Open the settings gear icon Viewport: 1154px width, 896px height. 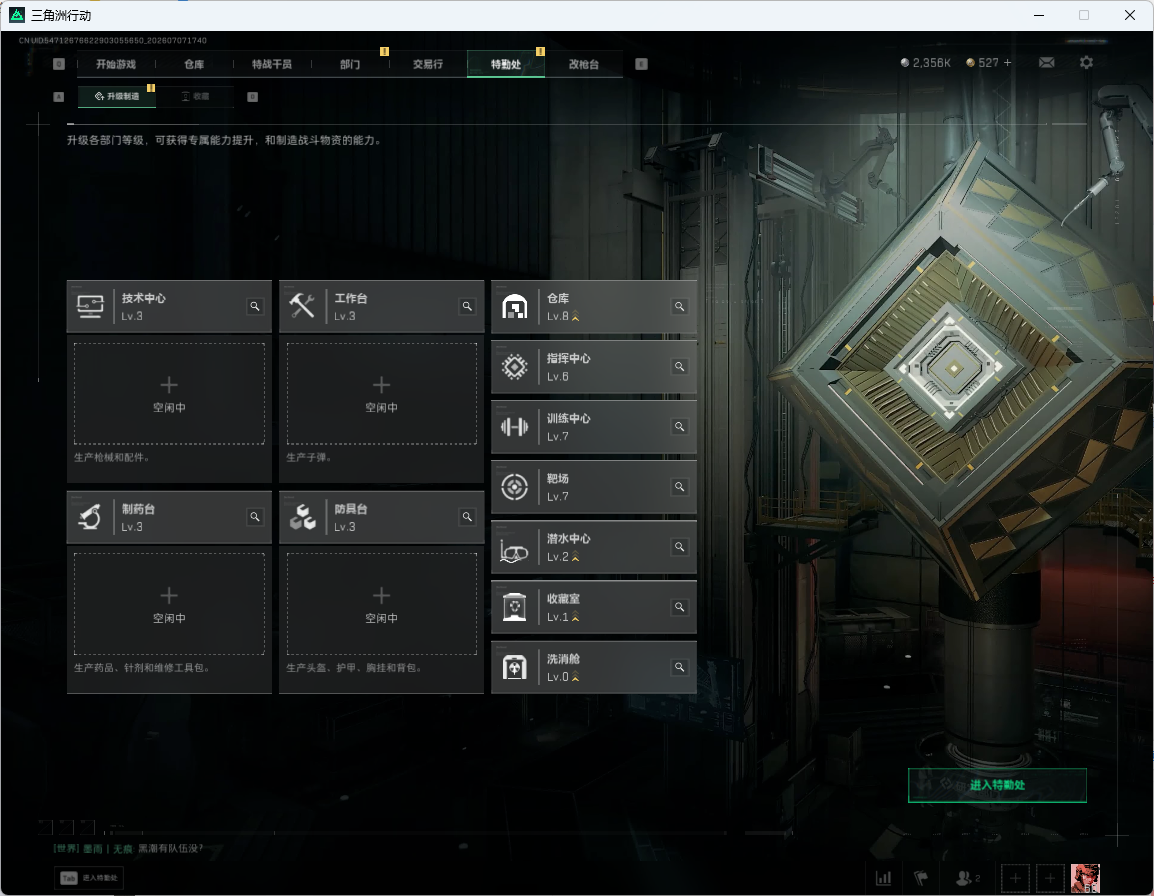click(x=1086, y=63)
